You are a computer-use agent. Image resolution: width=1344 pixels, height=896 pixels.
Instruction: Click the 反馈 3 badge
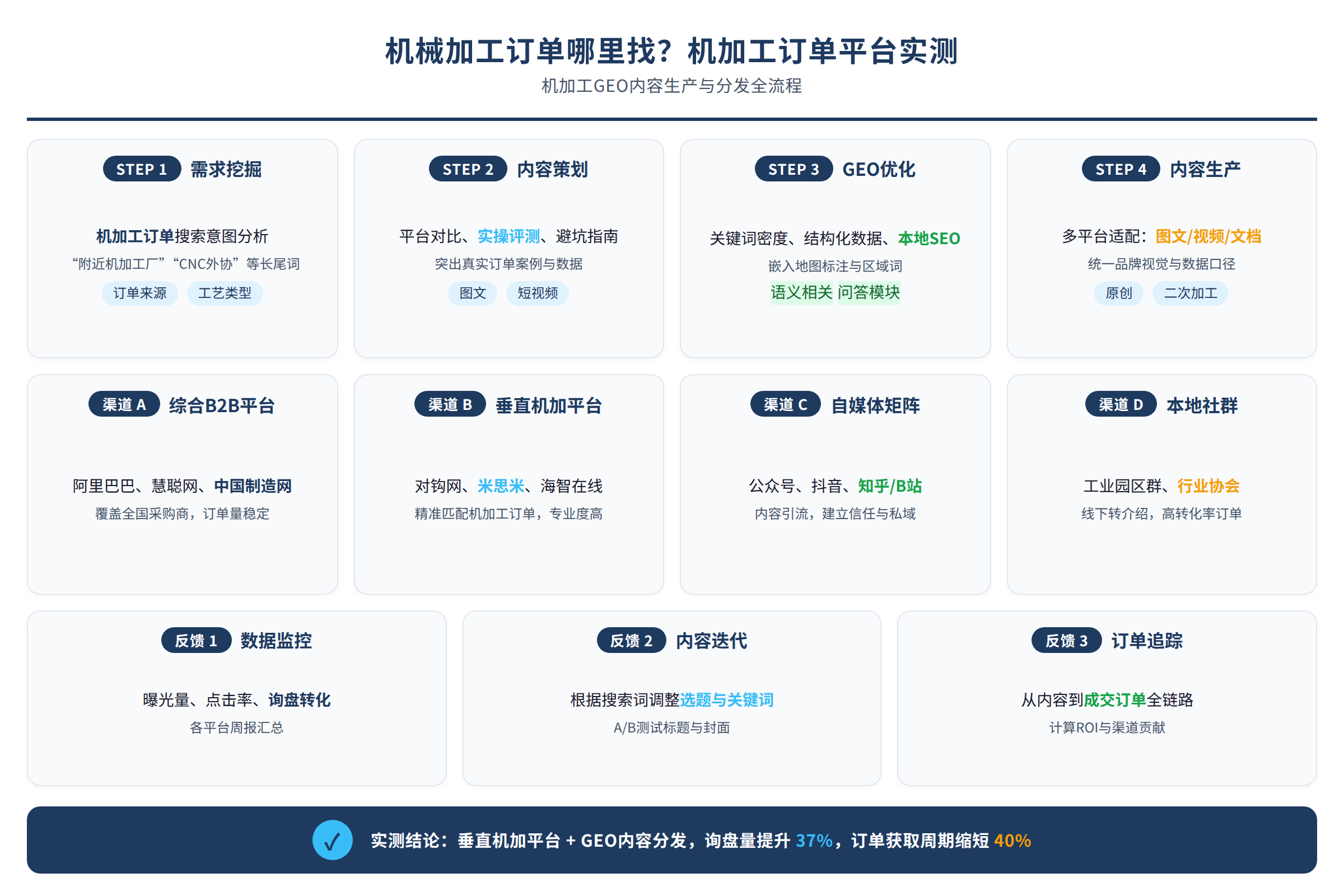click(1066, 641)
